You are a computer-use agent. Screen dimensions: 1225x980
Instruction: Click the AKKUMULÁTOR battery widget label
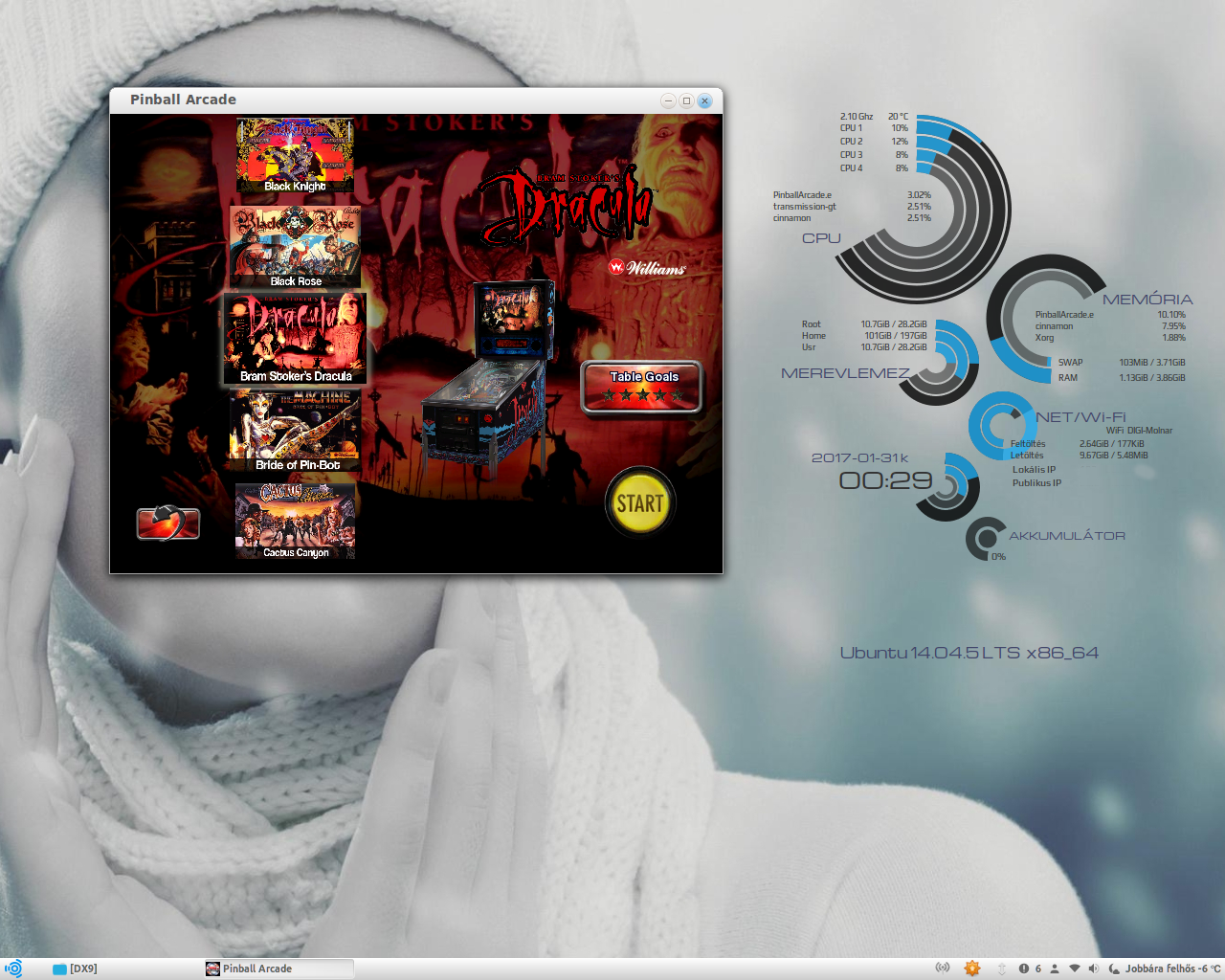(x=1067, y=536)
